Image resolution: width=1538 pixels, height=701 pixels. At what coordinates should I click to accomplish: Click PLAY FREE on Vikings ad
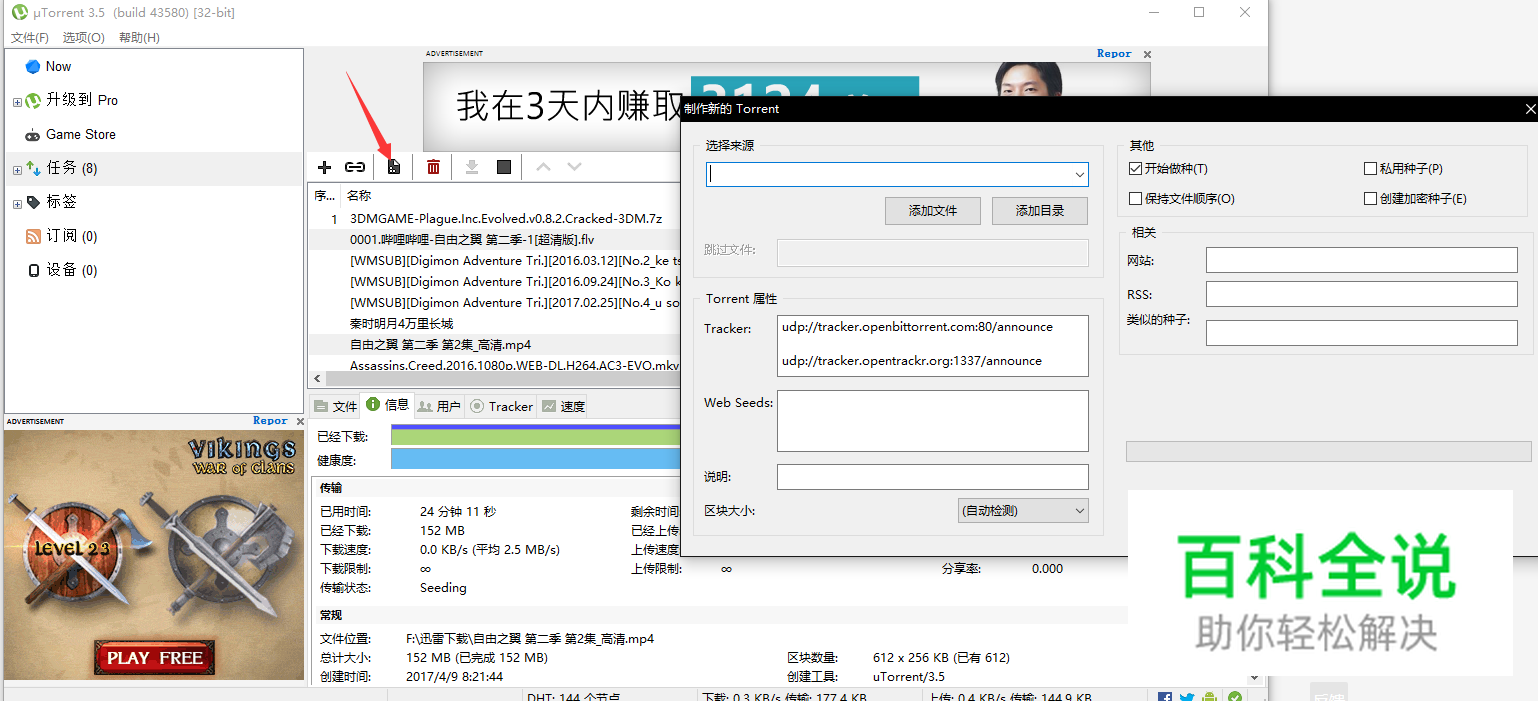155,658
